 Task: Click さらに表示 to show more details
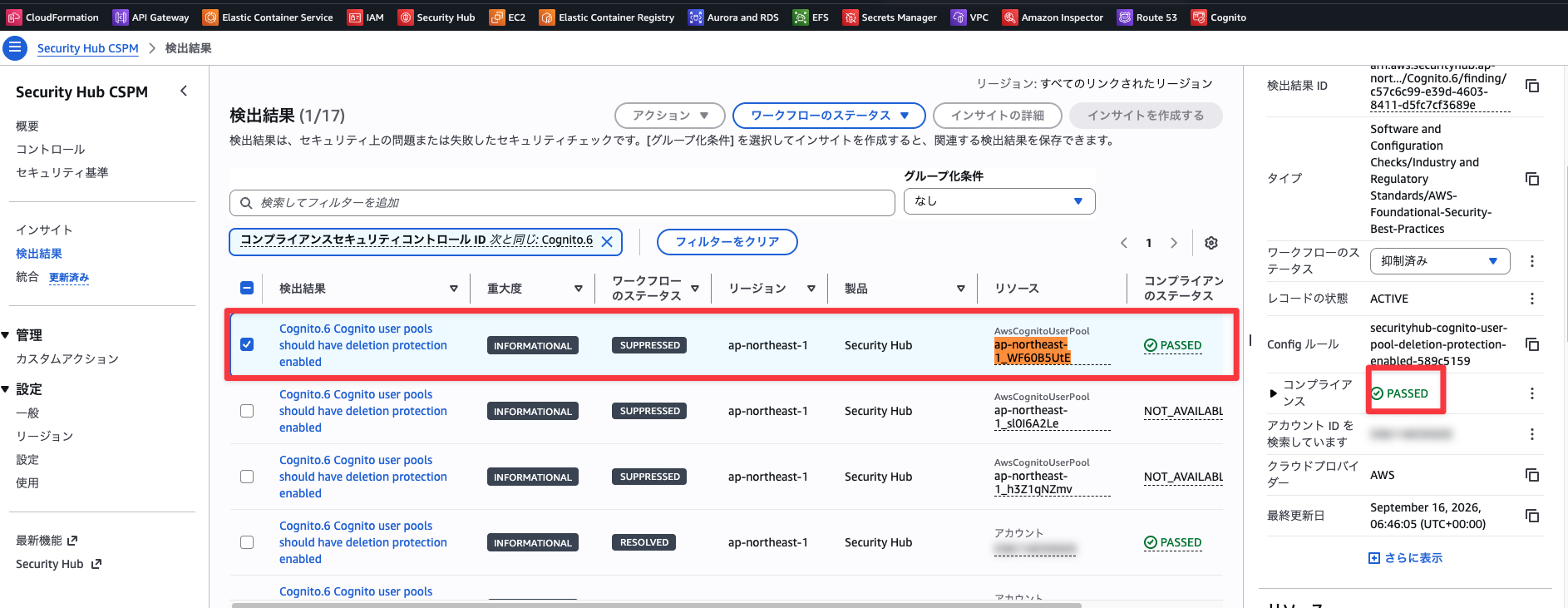(x=1406, y=558)
